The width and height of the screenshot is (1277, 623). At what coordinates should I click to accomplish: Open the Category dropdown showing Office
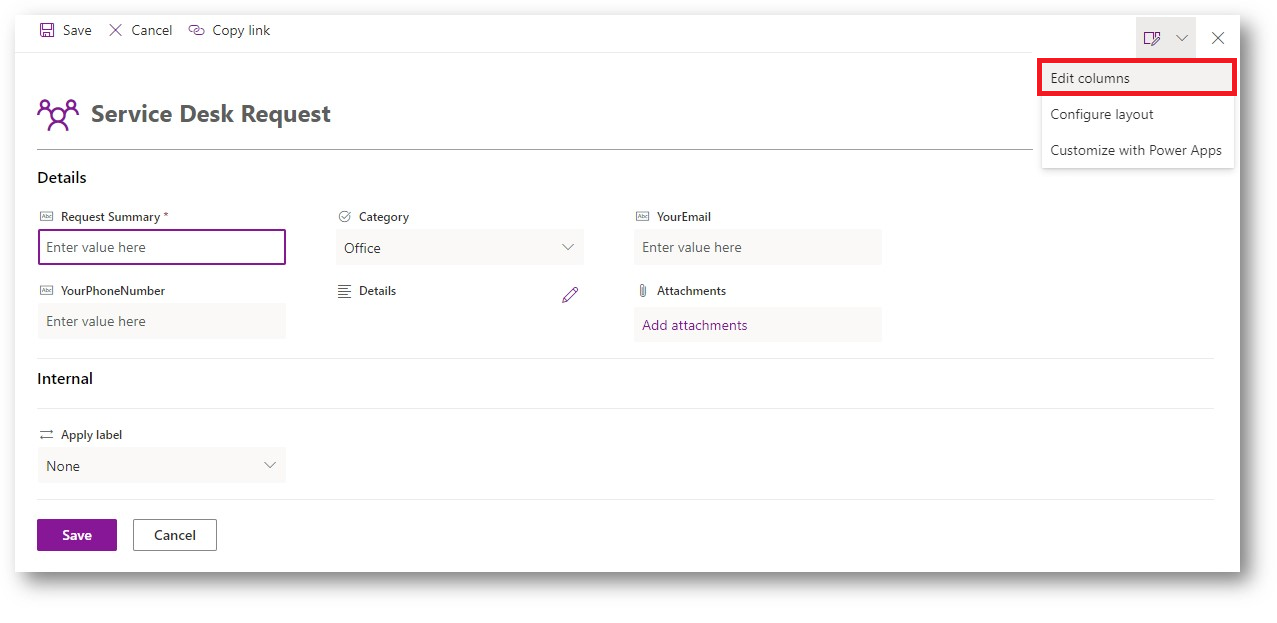460,248
